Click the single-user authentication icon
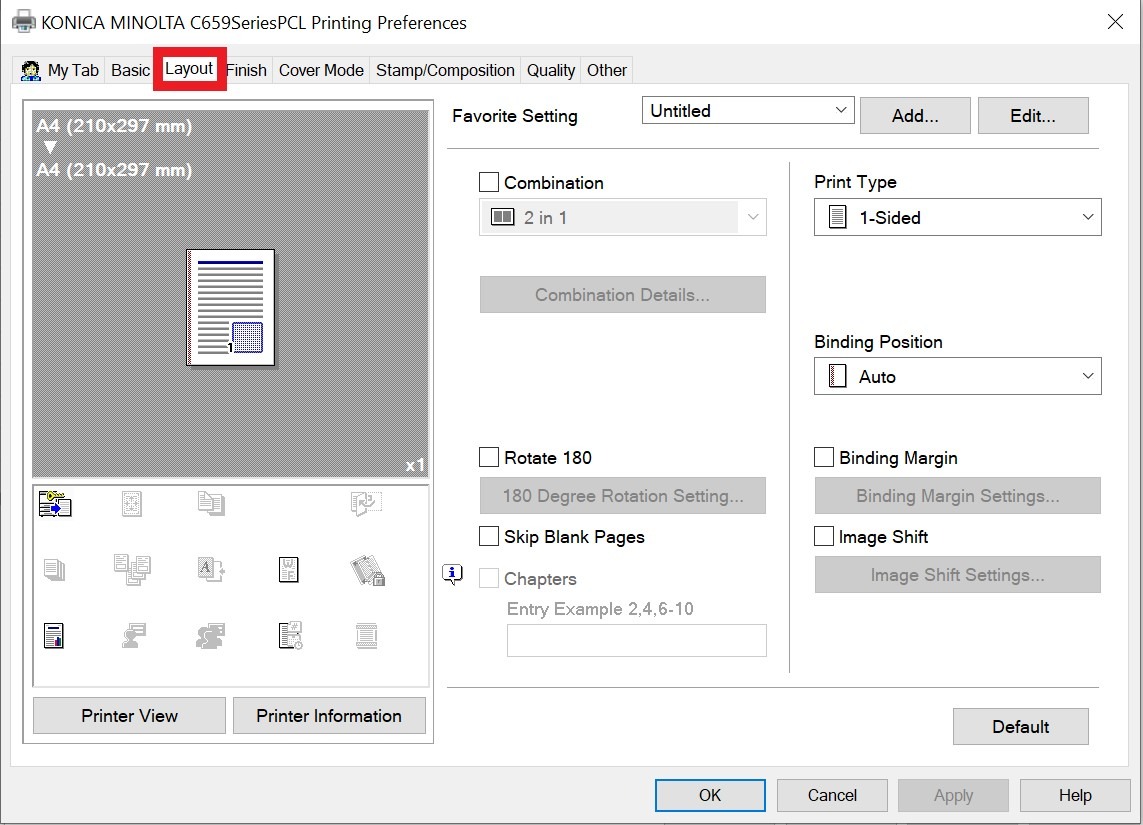 click(132, 635)
